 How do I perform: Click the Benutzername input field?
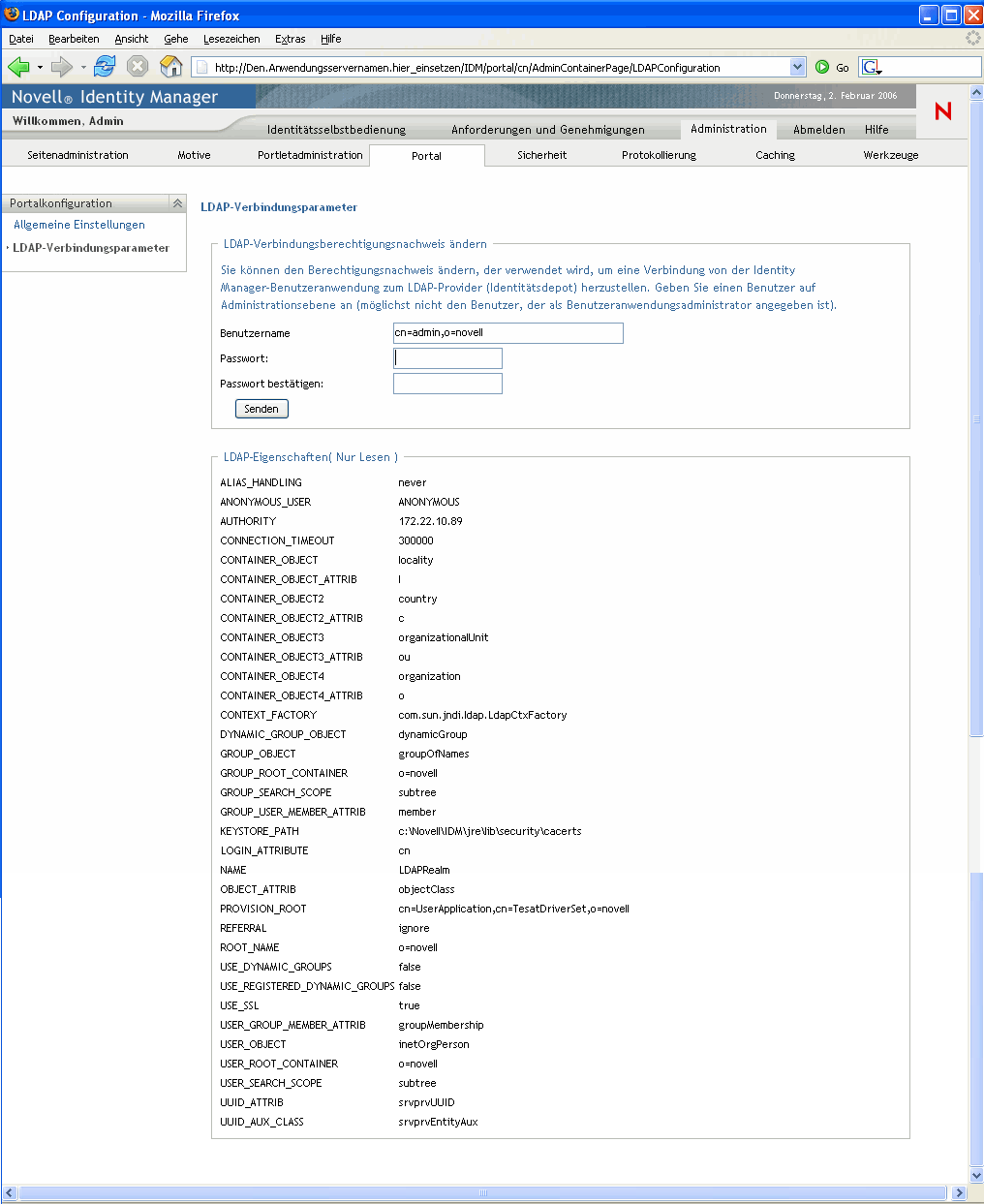point(507,333)
